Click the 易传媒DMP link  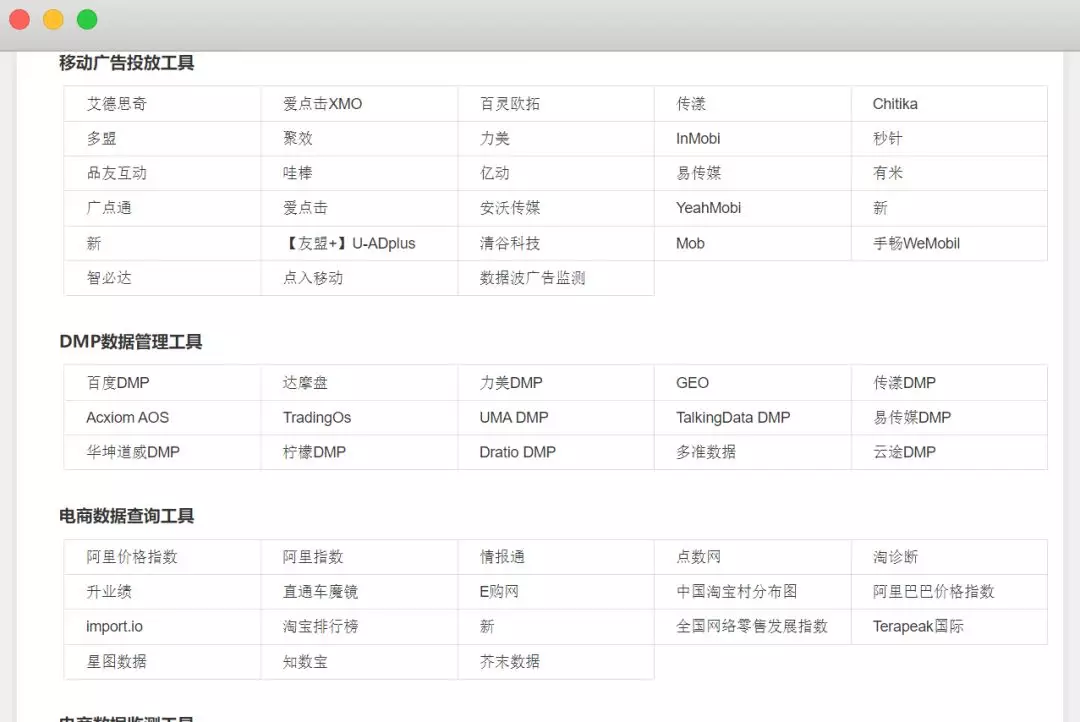912,417
